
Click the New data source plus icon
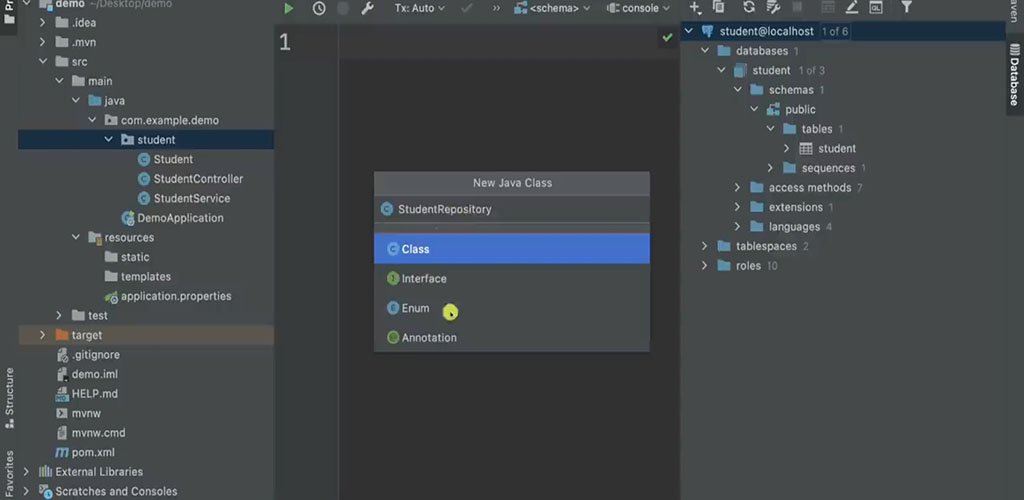click(x=695, y=8)
